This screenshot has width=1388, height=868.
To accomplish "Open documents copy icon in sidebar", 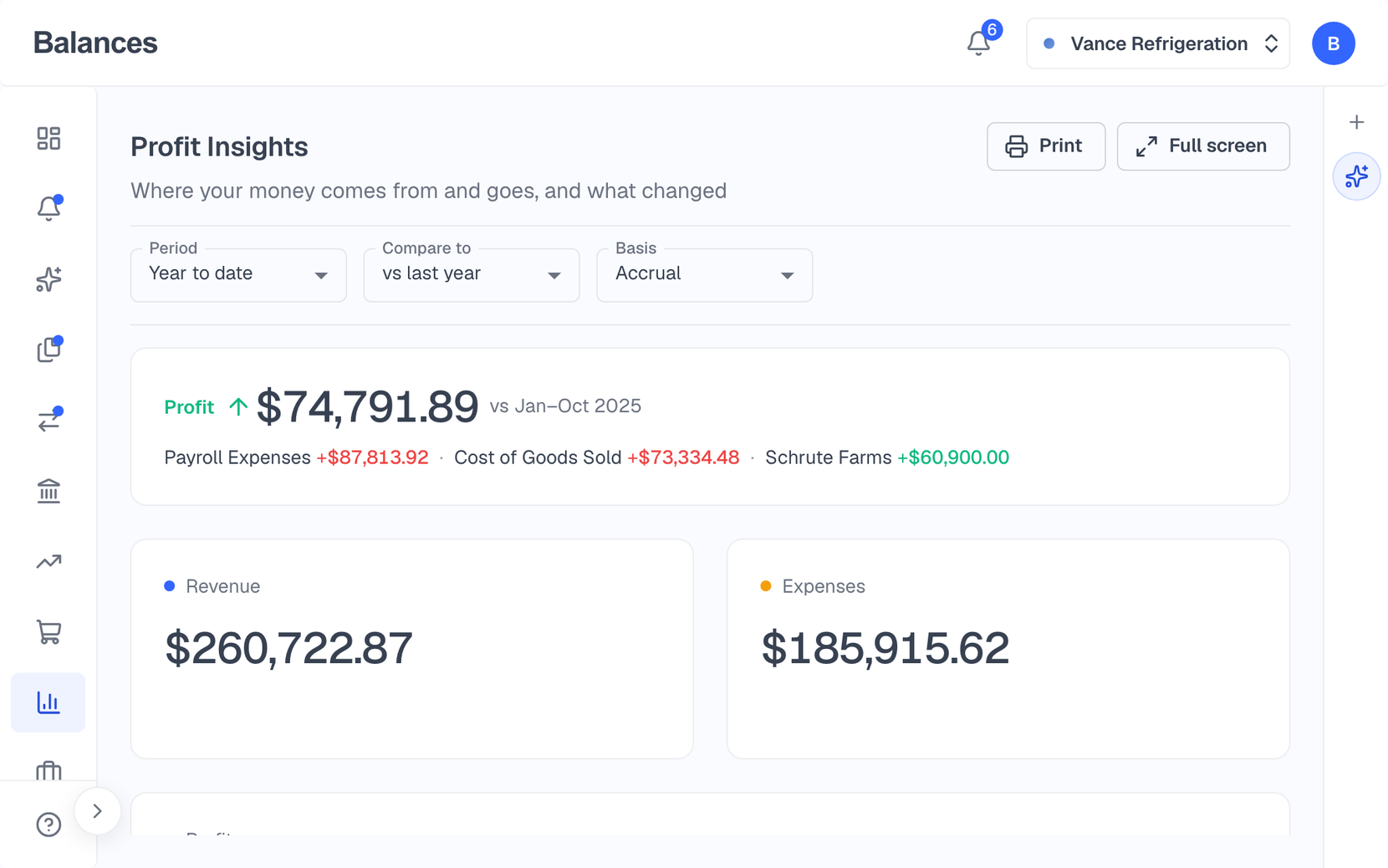I will click(x=48, y=350).
